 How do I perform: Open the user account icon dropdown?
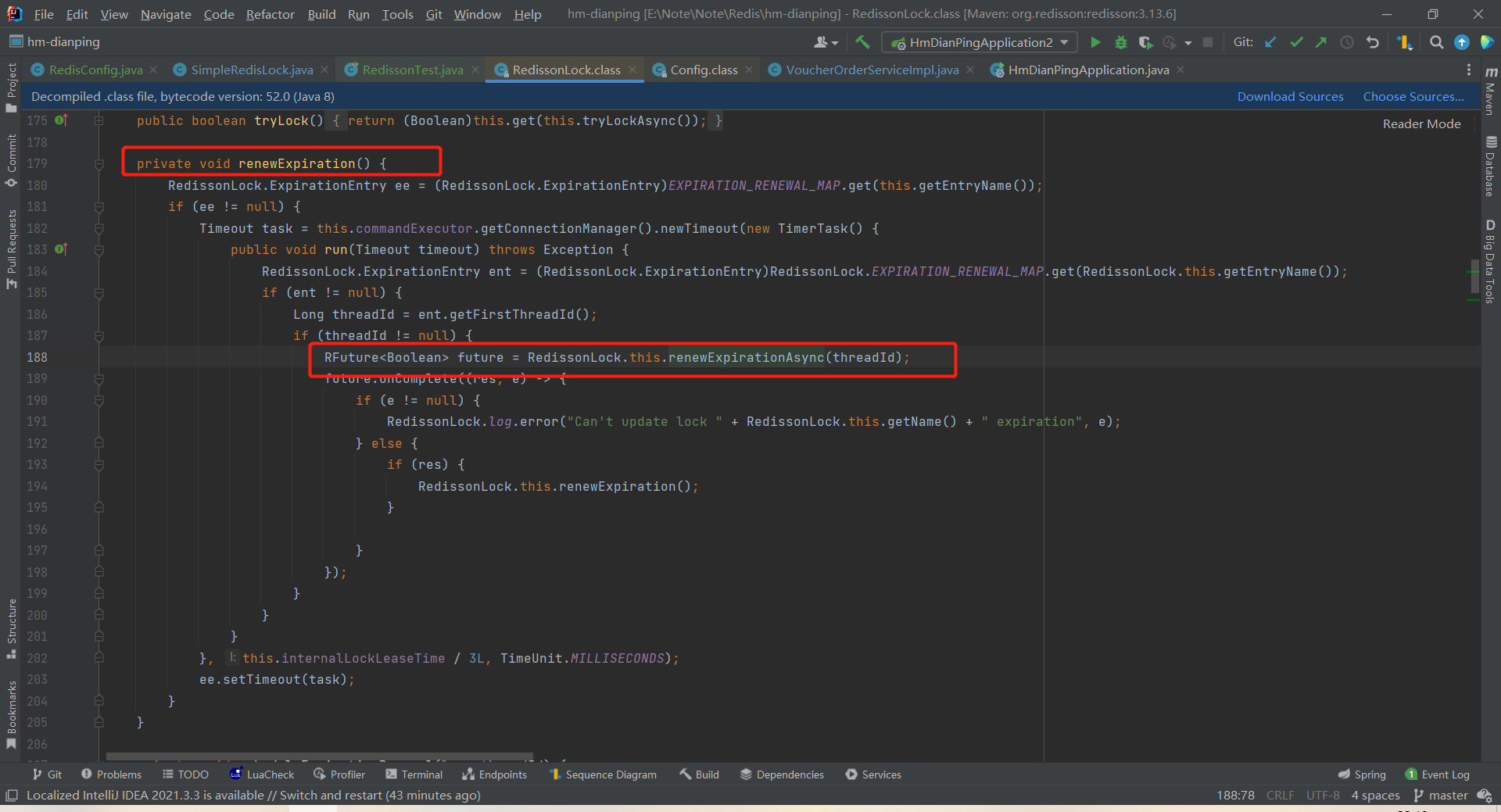tap(826, 42)
